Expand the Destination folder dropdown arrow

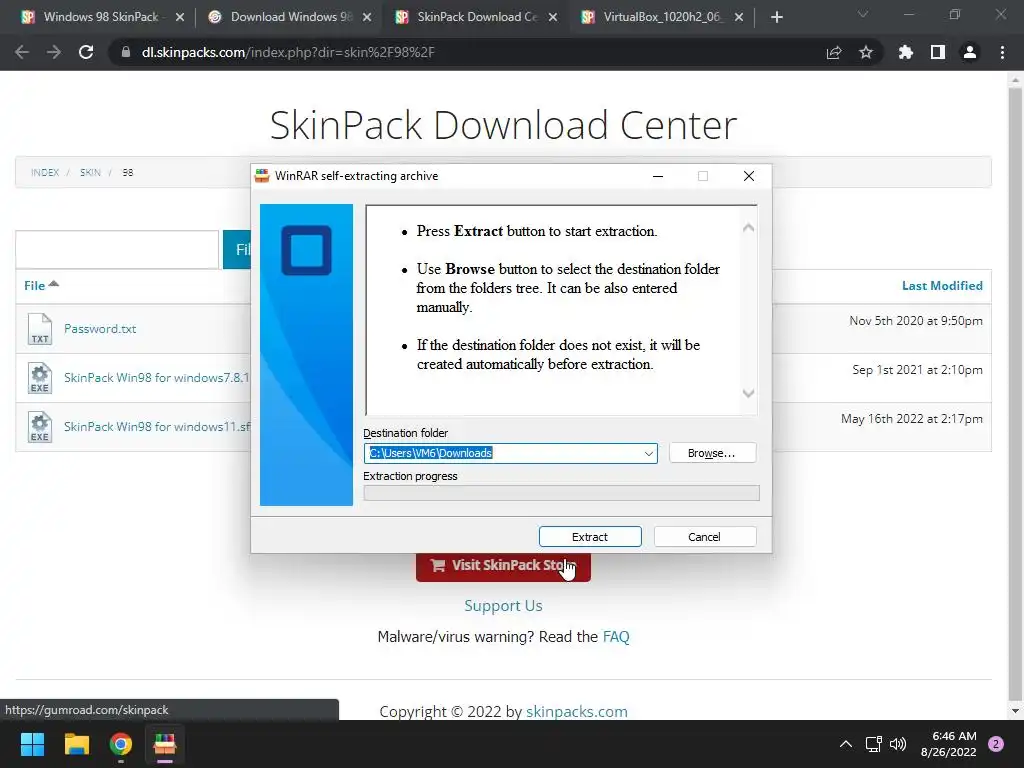[648, 453]
